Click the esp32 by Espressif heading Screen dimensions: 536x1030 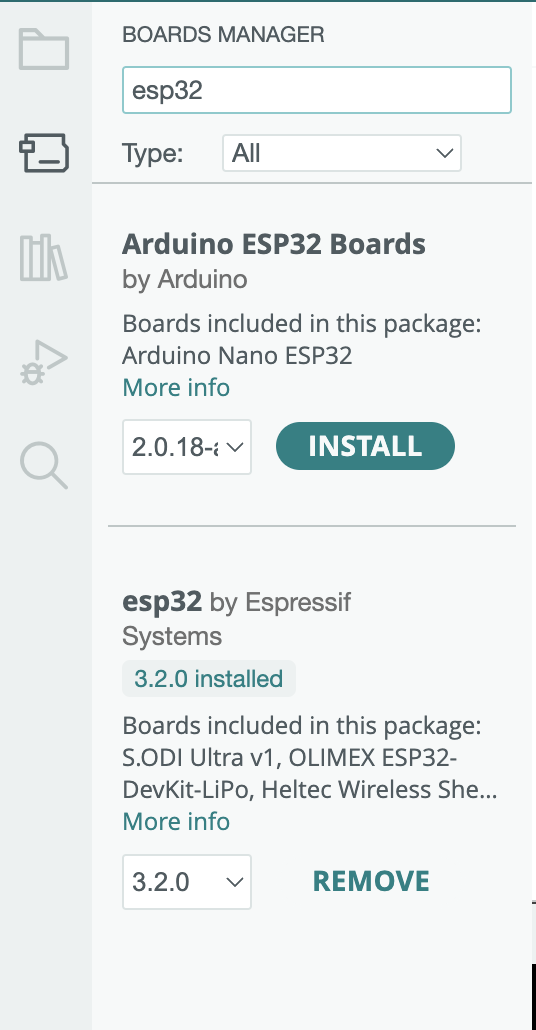236,619
